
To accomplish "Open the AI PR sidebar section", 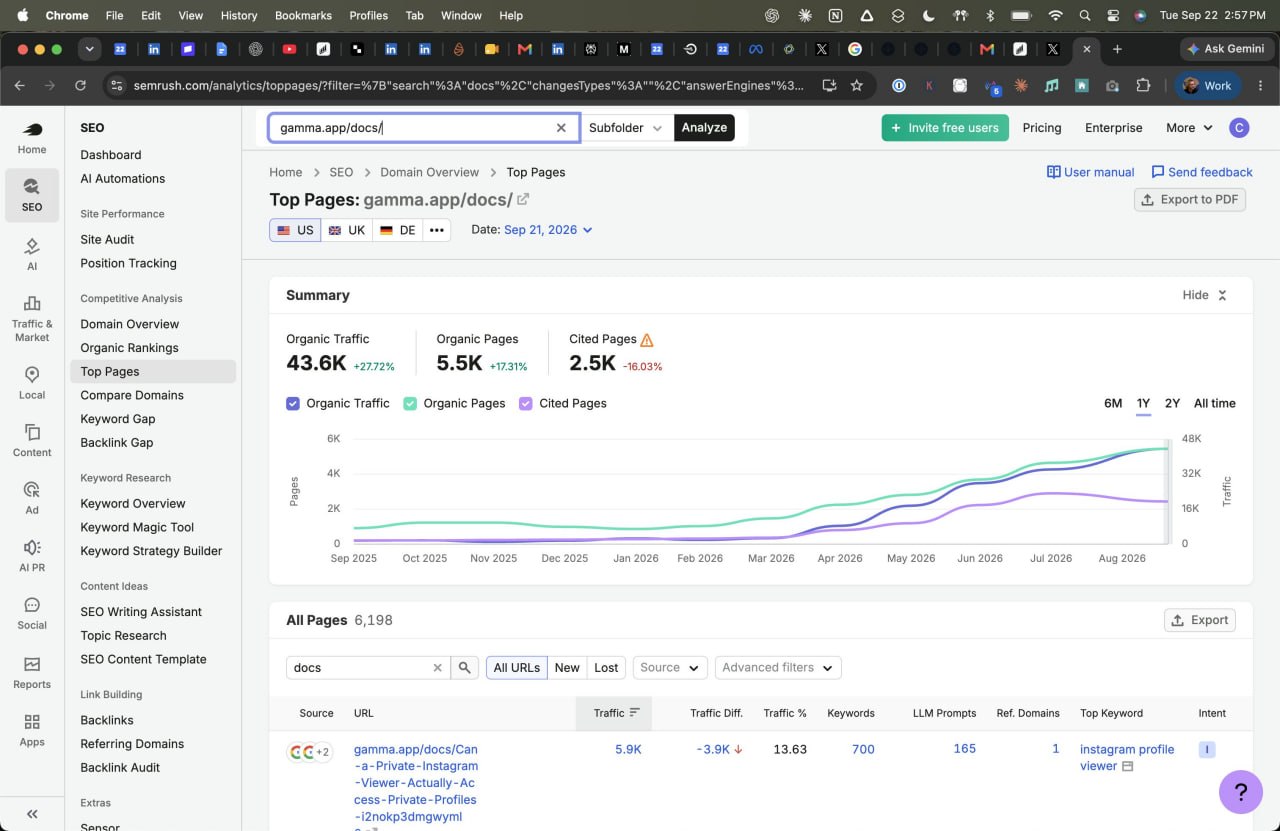I will click(32, 555).
